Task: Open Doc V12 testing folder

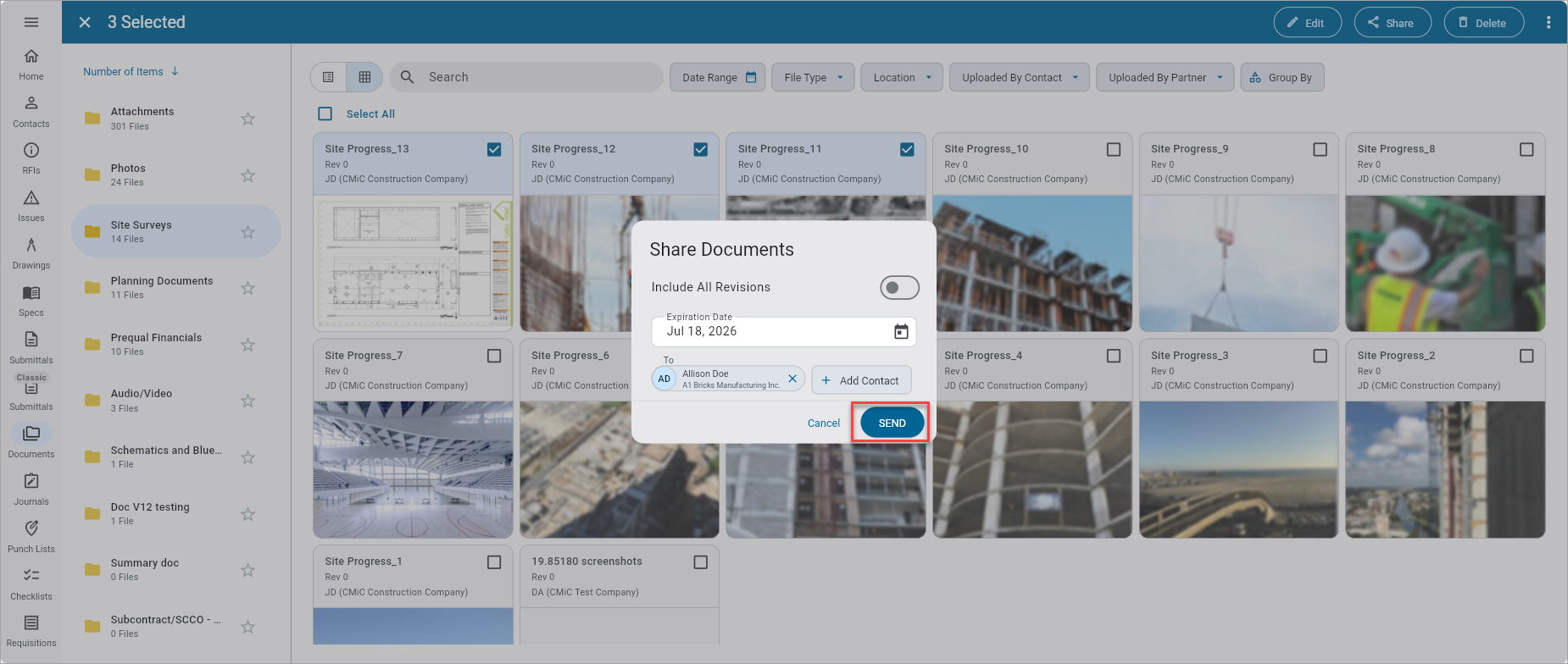Action: [176, 514]
